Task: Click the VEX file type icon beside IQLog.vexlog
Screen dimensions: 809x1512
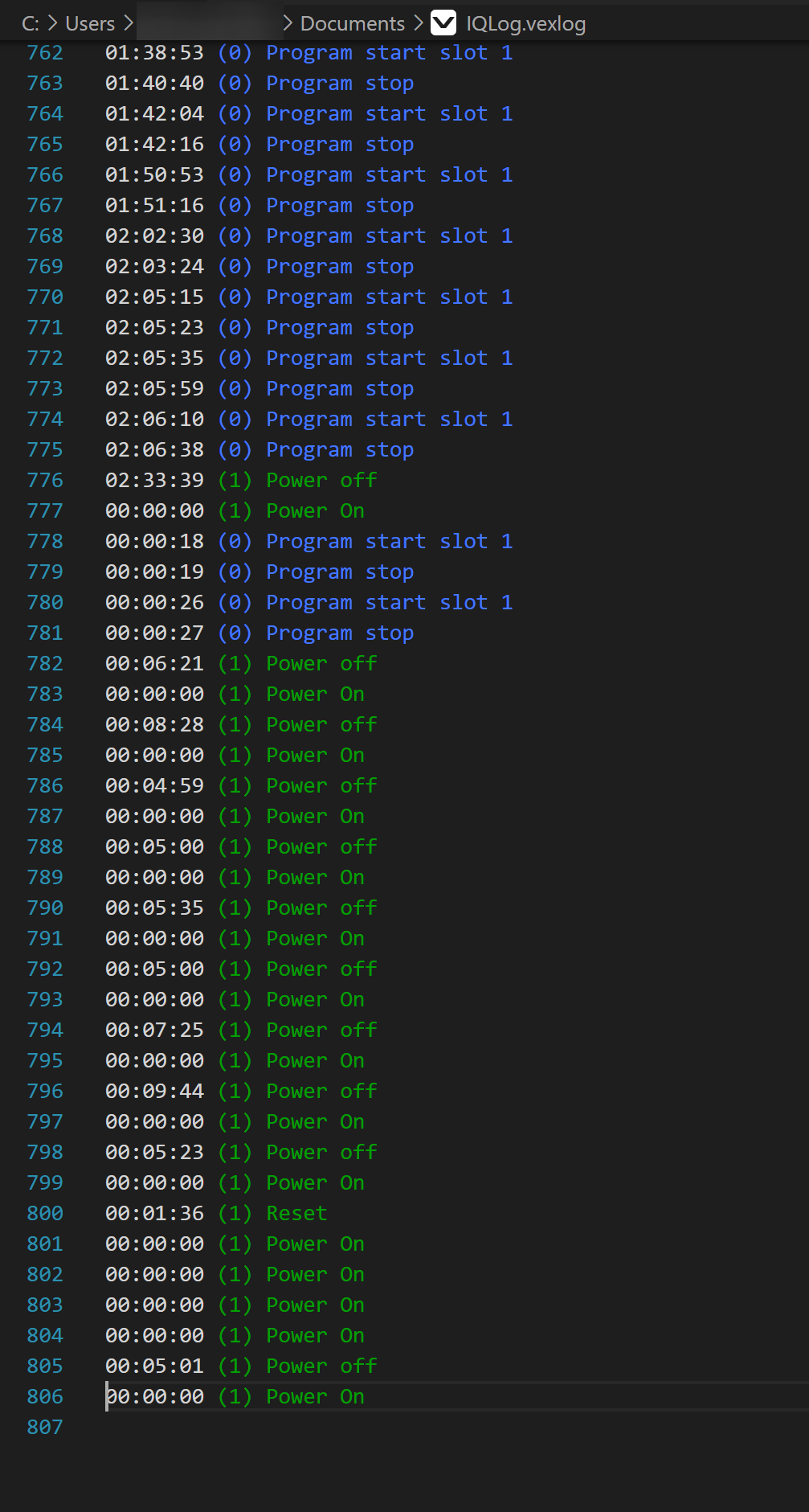Action: click(x=443, y=23)
